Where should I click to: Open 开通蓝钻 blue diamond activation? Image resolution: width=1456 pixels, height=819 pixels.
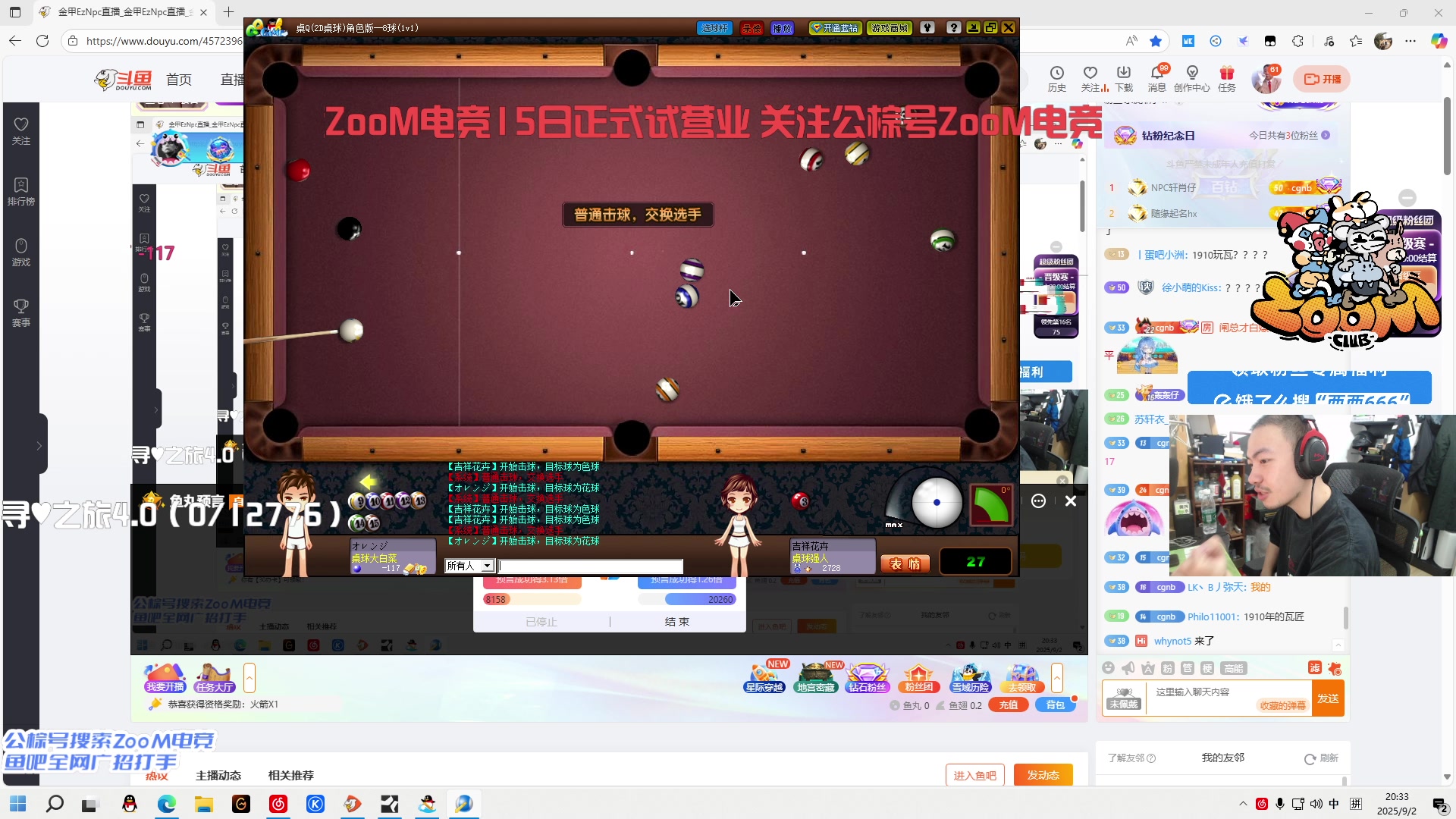tap(835, 28)
